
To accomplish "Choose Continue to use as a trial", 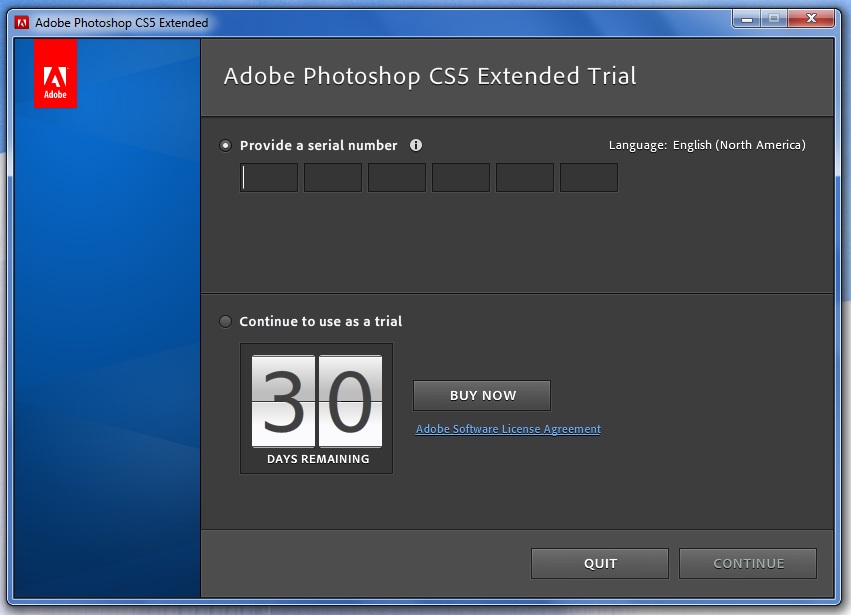I will 225,321.
